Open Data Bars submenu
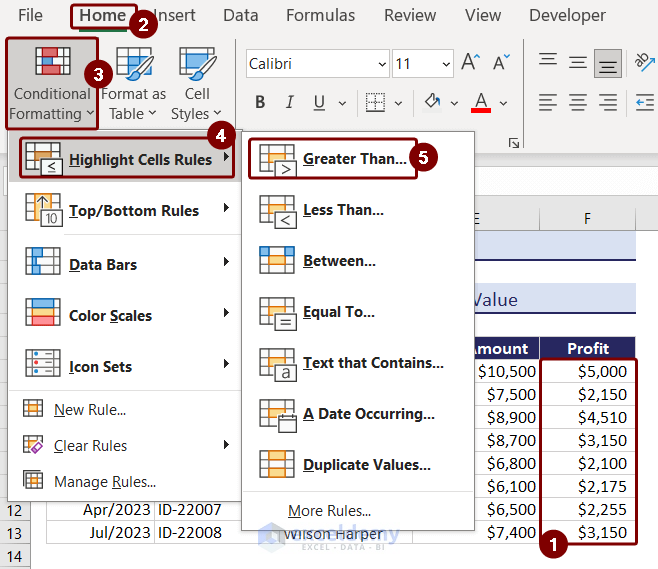This screenshot has width=658, height=569. coord(125,263)
